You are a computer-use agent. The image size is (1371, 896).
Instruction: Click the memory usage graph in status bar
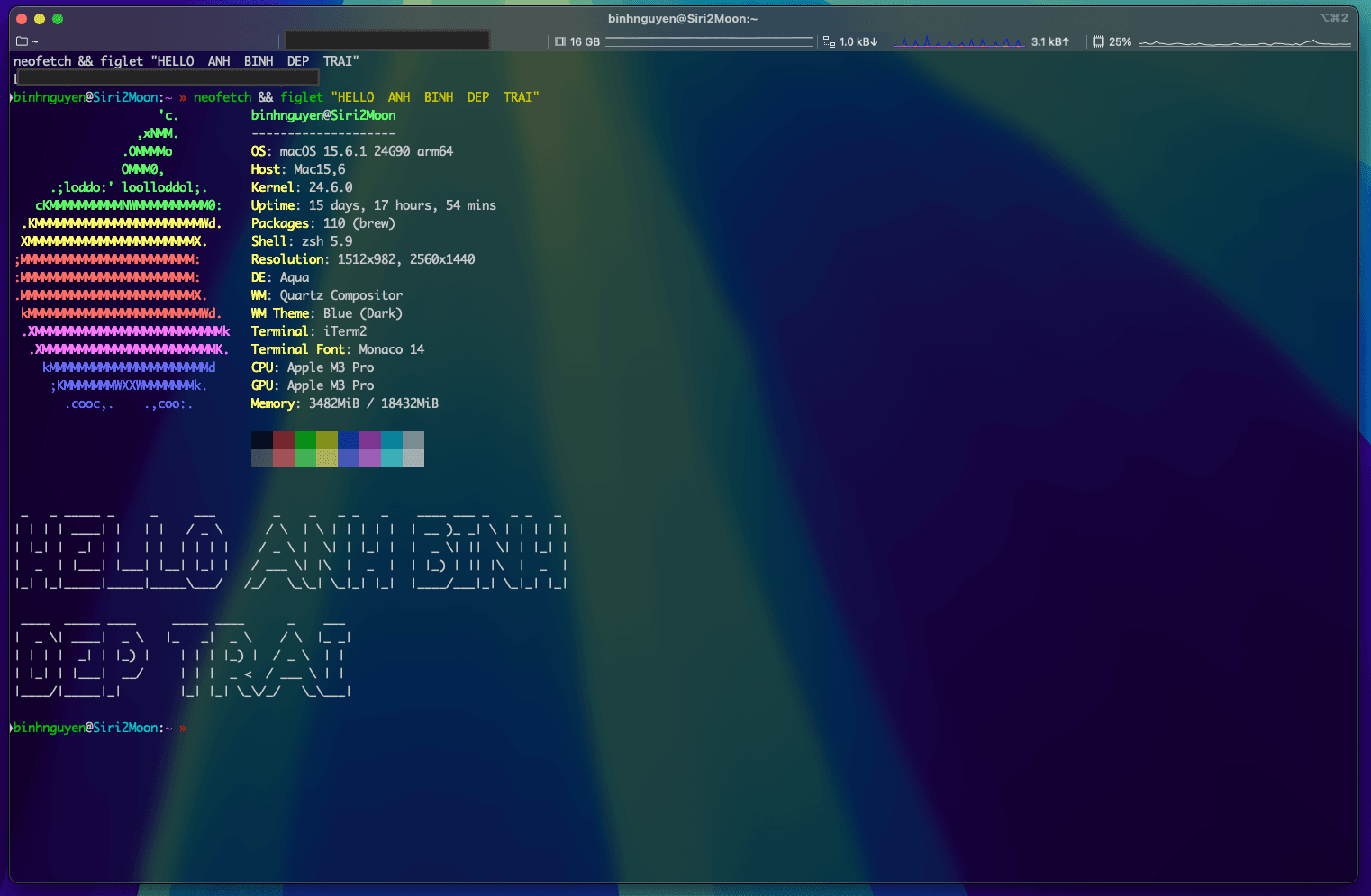(x=709, y=41)
